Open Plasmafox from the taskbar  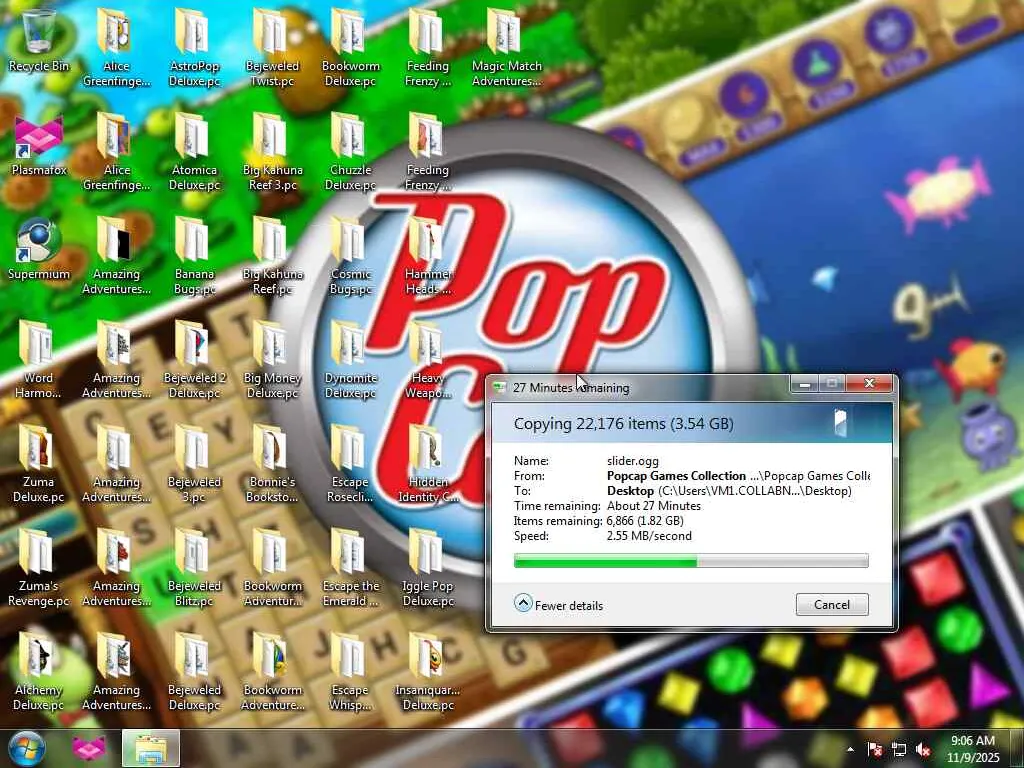tap(89, 748)
